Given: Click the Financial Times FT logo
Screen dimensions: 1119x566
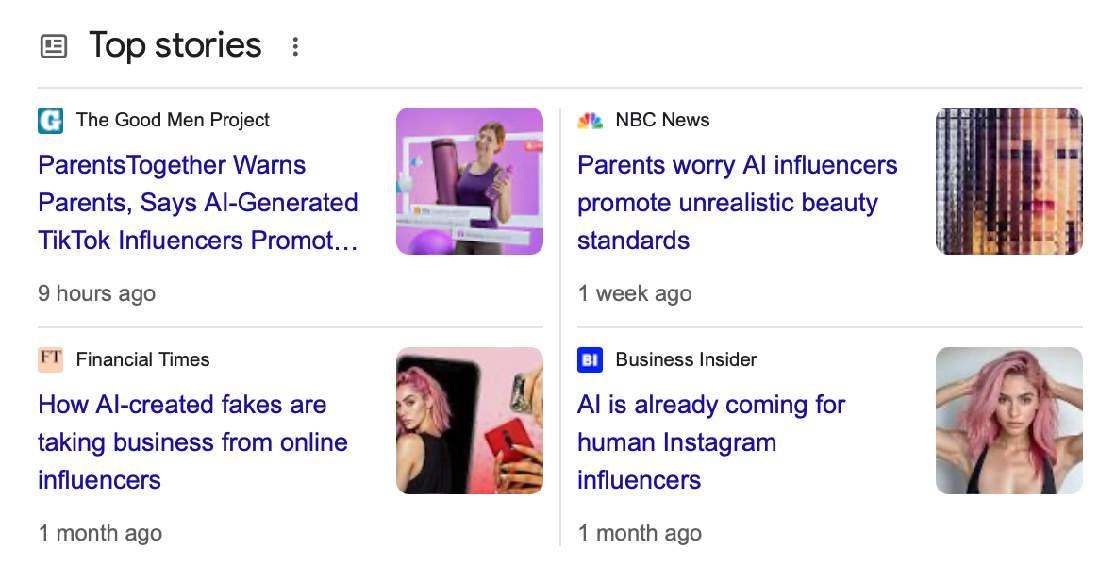Looking at the screenshot, I should [x=50, y=359].
